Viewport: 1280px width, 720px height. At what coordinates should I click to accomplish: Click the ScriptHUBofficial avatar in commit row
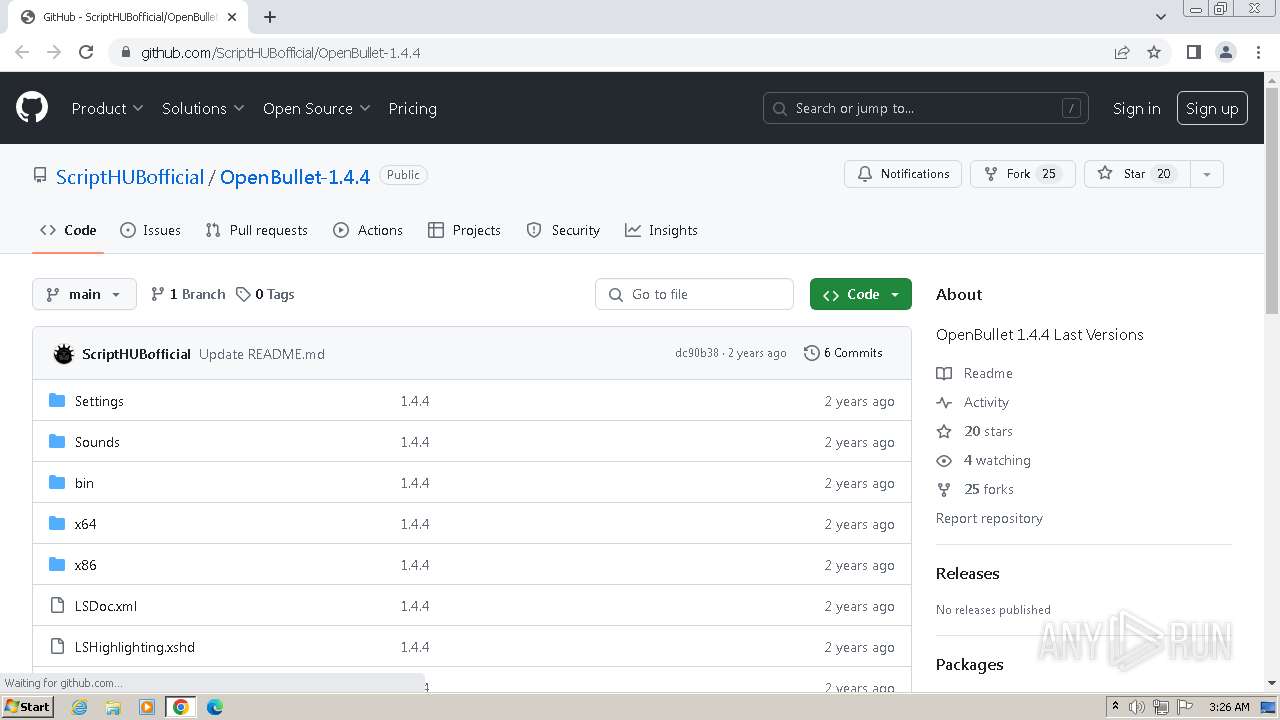coord(64,354)
